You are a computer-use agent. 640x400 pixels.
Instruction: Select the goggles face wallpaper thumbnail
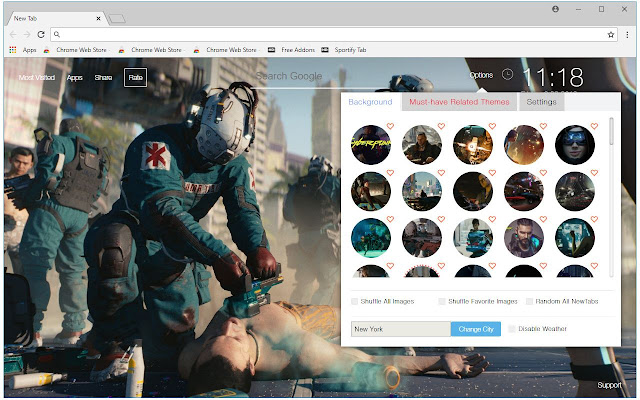point(575,145)
